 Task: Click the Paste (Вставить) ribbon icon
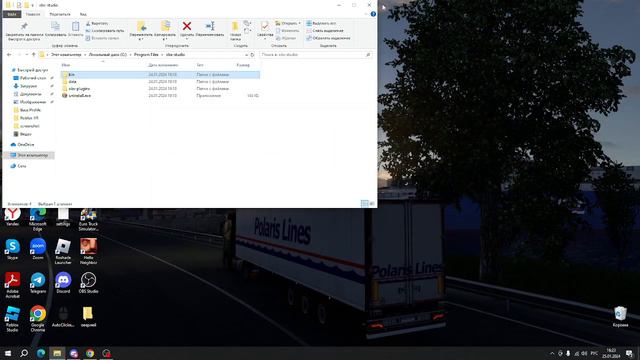[76, 29]
